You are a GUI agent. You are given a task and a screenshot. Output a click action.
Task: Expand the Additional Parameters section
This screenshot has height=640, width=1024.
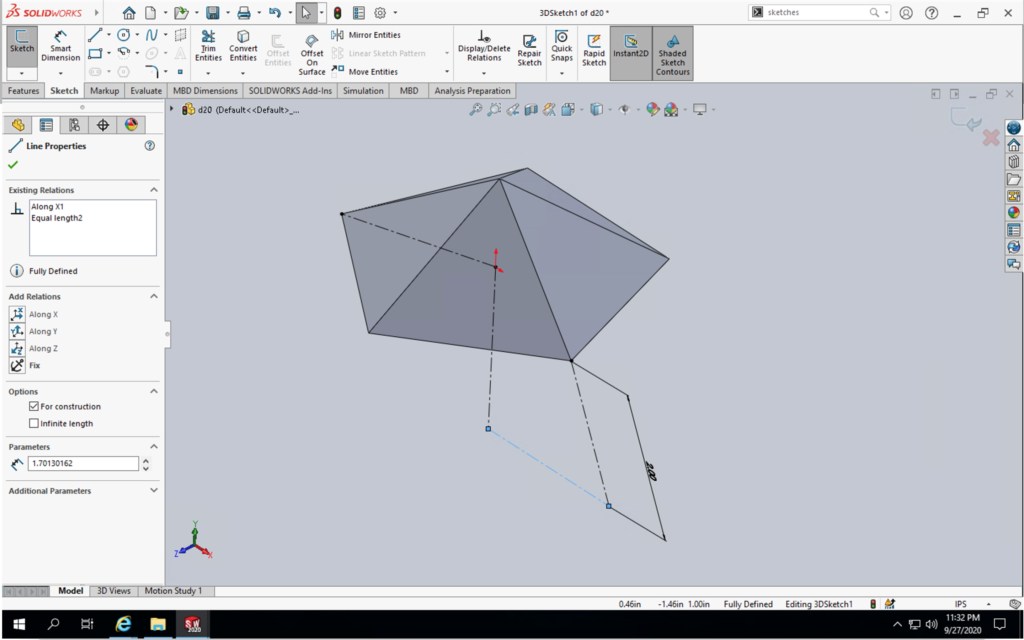[154, 491]
